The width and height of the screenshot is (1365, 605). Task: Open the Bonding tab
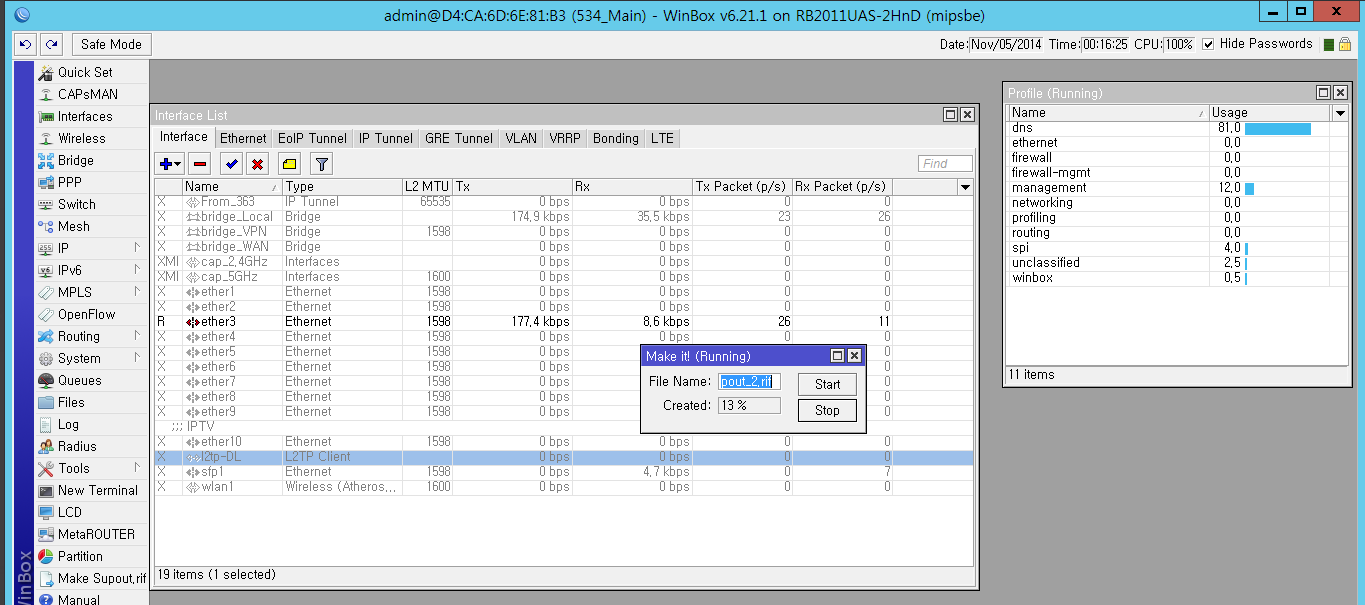pos(615,138)
